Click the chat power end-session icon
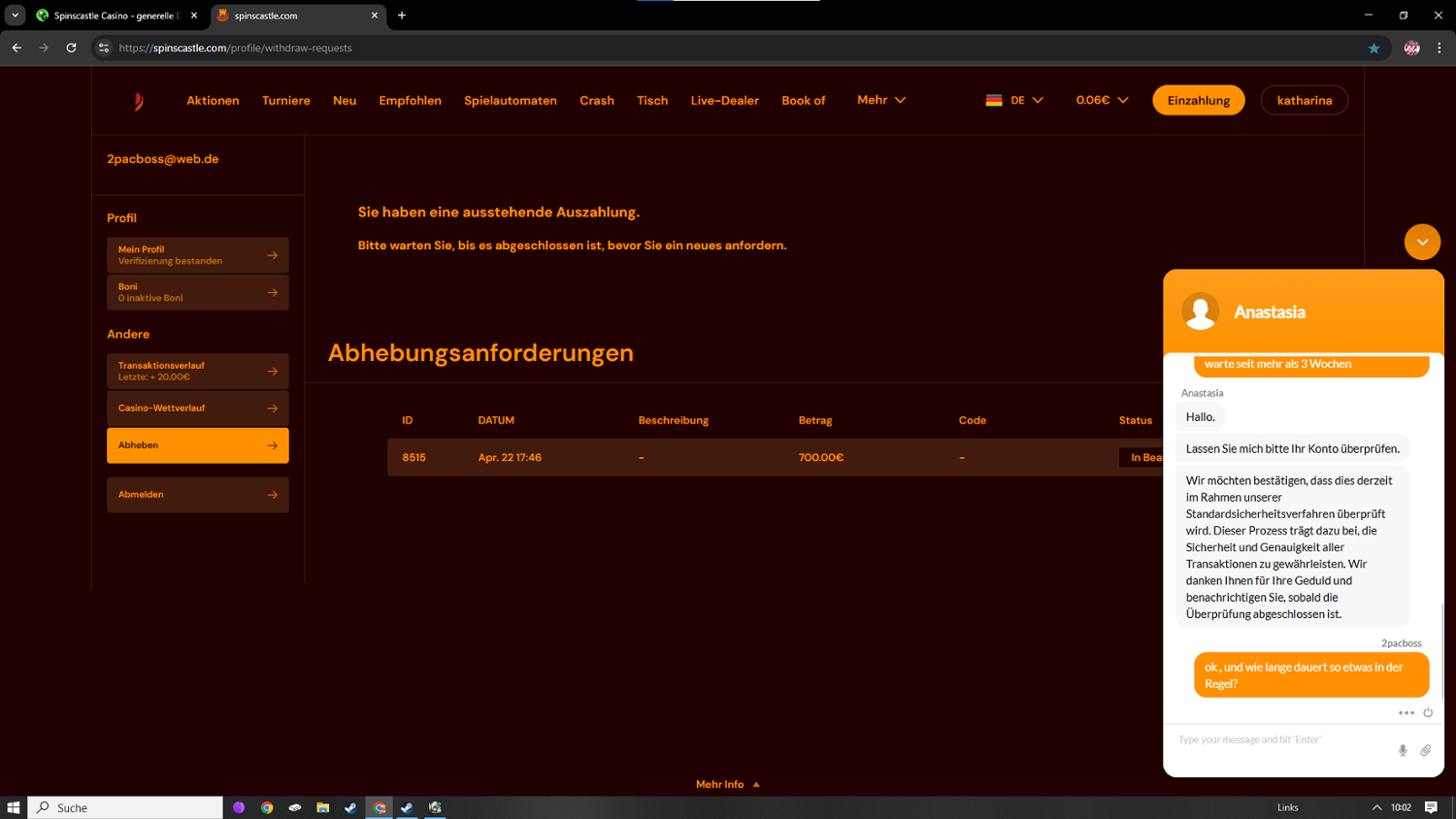 click(x=1428, y=713)
